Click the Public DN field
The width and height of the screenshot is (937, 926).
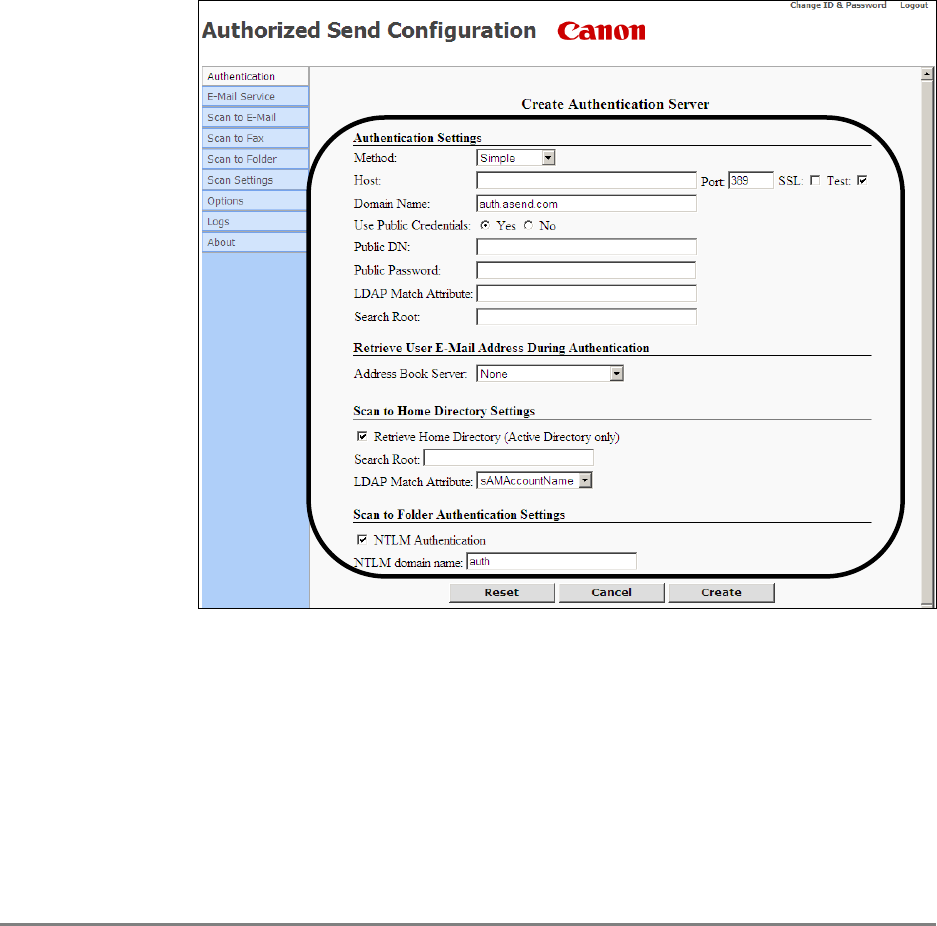tap(586, 247)
